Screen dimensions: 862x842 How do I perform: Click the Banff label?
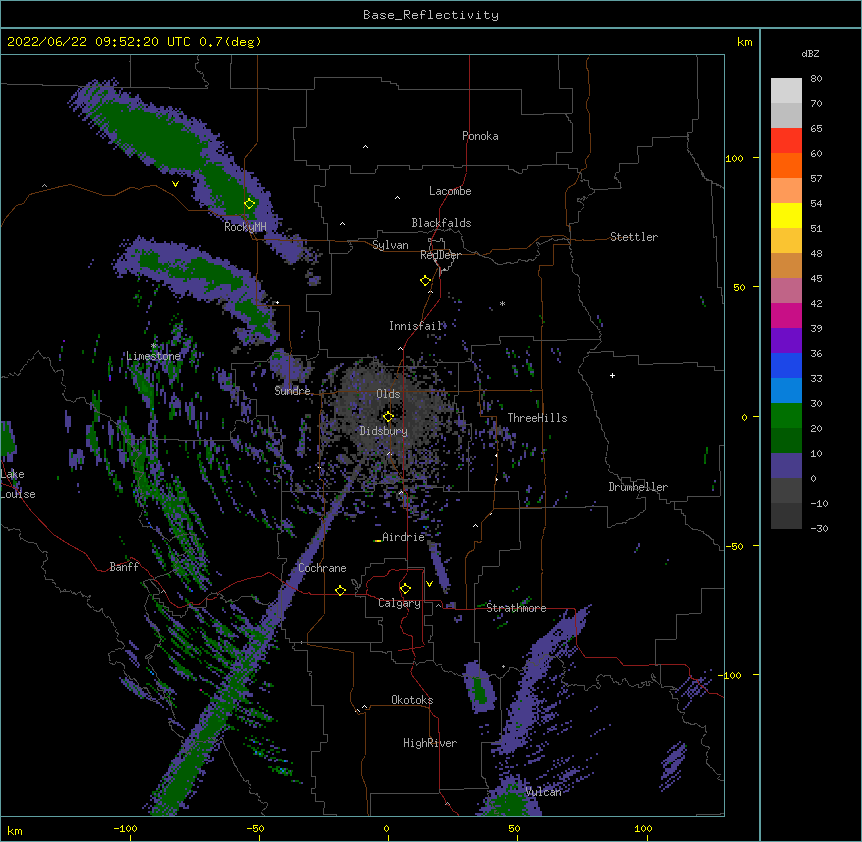point(124,567)
